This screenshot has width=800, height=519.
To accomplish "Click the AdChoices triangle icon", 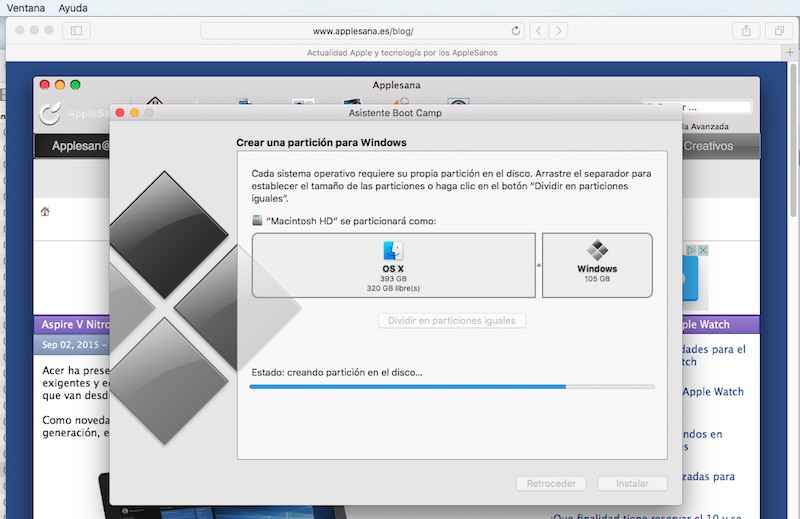I will click(691, 250).
